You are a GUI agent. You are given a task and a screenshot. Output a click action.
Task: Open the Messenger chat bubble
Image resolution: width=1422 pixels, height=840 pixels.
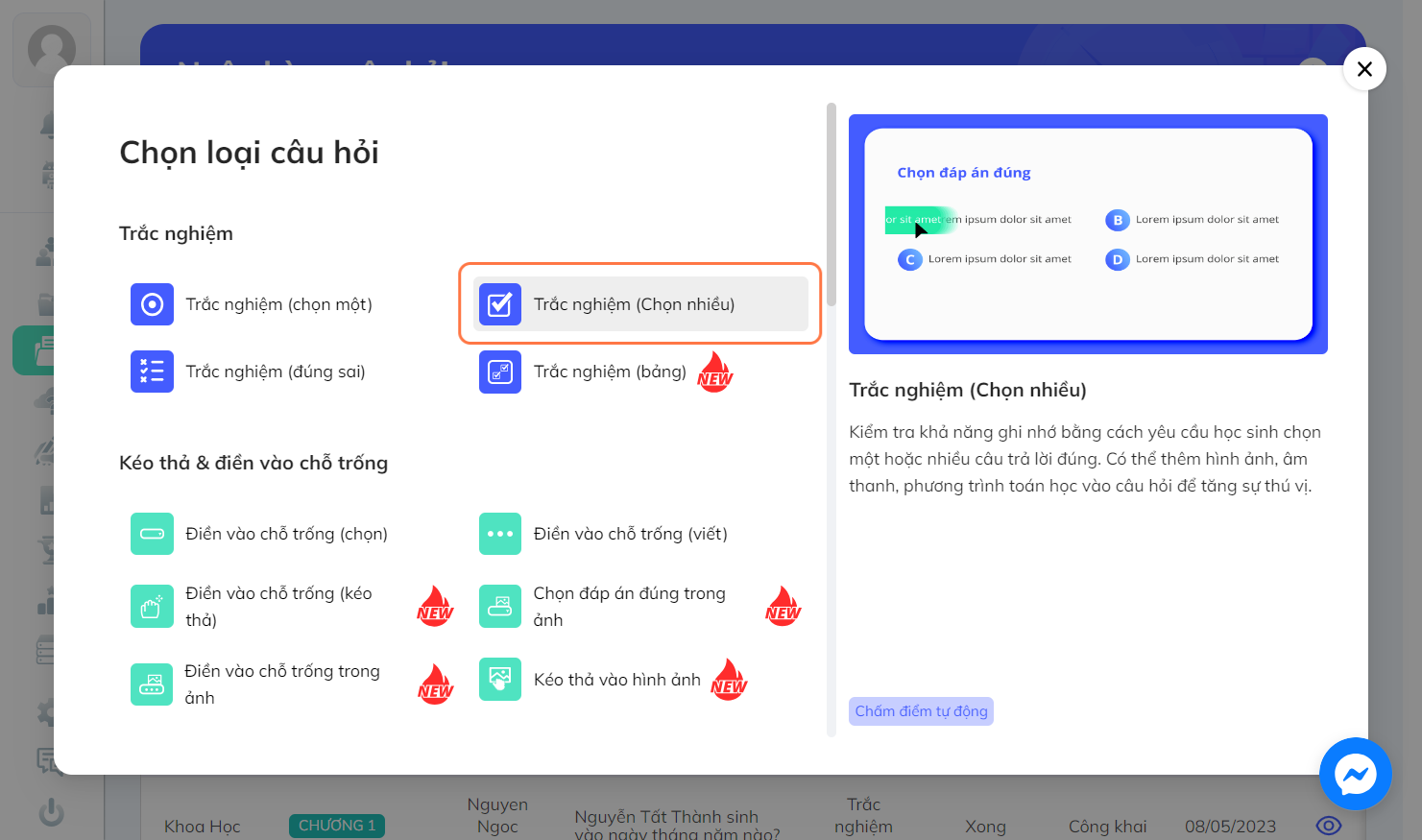point(1355,774)
